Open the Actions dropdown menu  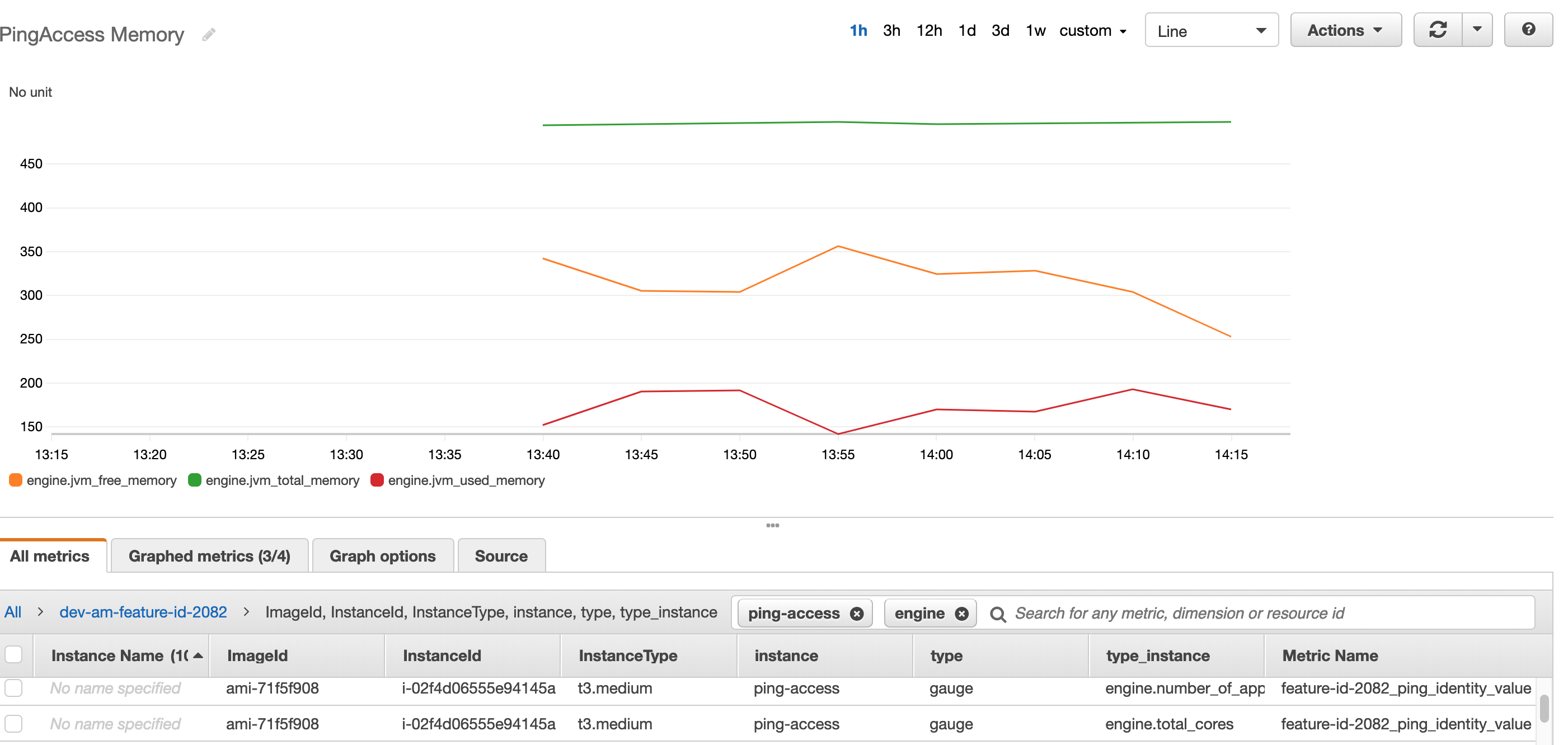(x=1346, y=30)
